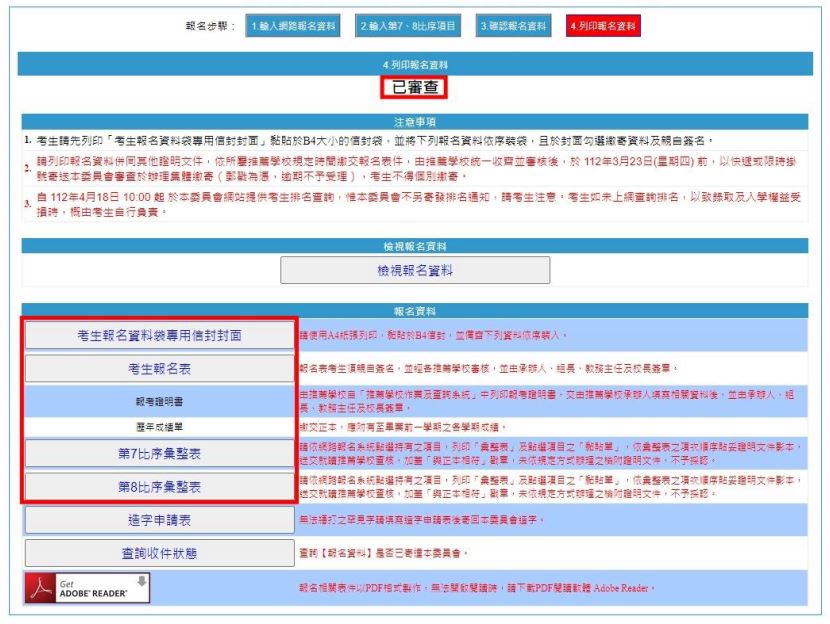Click description beside 歷年成績單
Viewport: 830px width, 624px height.
403,427
